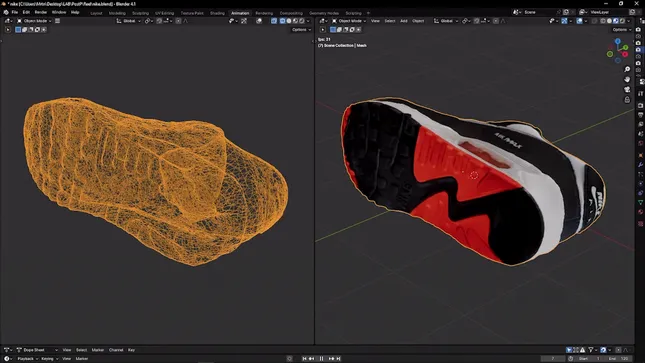Screen dimensions: 645x363
Task: Open Dope Sheet View menu
Action: coord(67,350)
